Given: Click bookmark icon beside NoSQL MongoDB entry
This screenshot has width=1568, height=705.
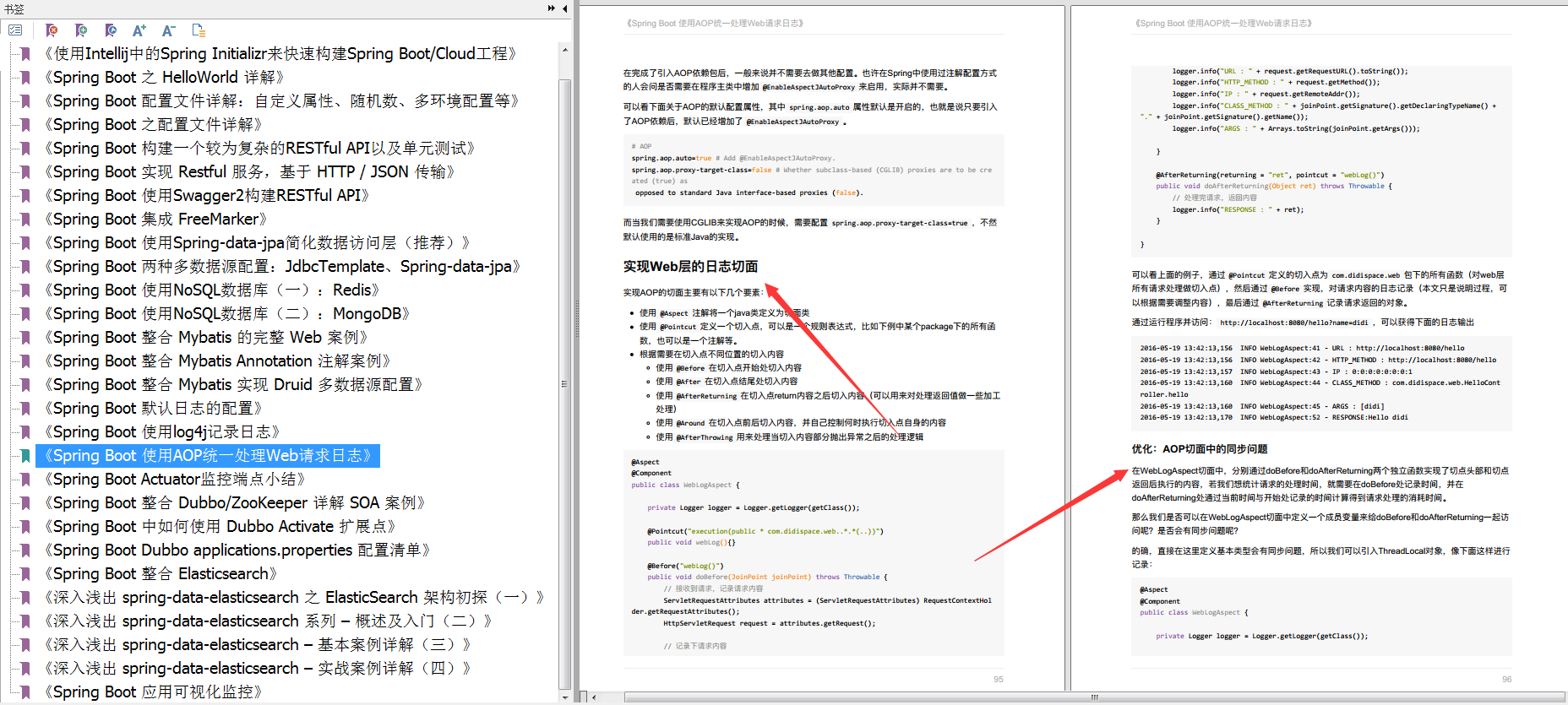Looking at the screenshot, I should (25, 314).
